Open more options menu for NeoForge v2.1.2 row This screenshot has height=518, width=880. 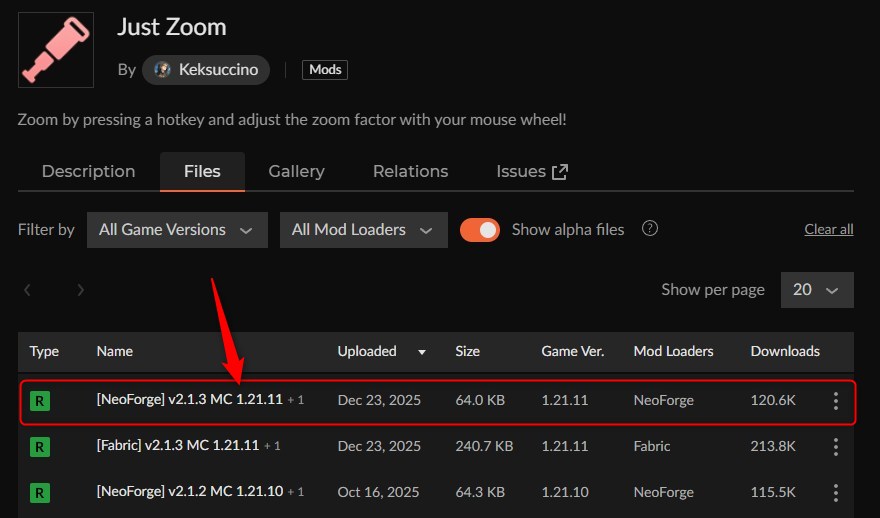click(x=836, y=493)
